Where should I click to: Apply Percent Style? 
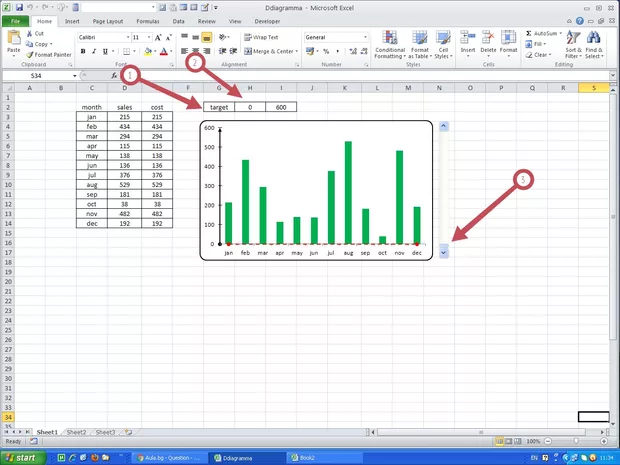click(x=326, y=51)
